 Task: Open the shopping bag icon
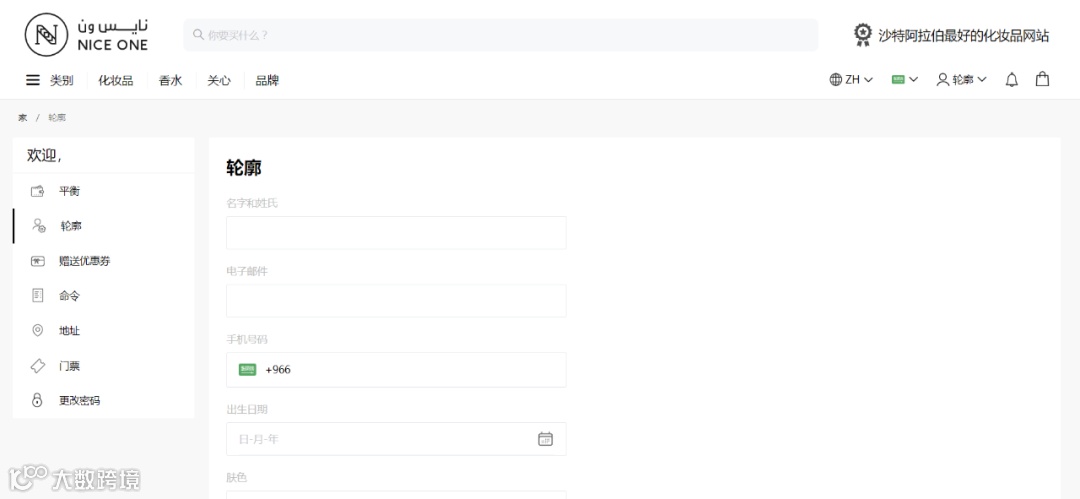click(1042, 79)
